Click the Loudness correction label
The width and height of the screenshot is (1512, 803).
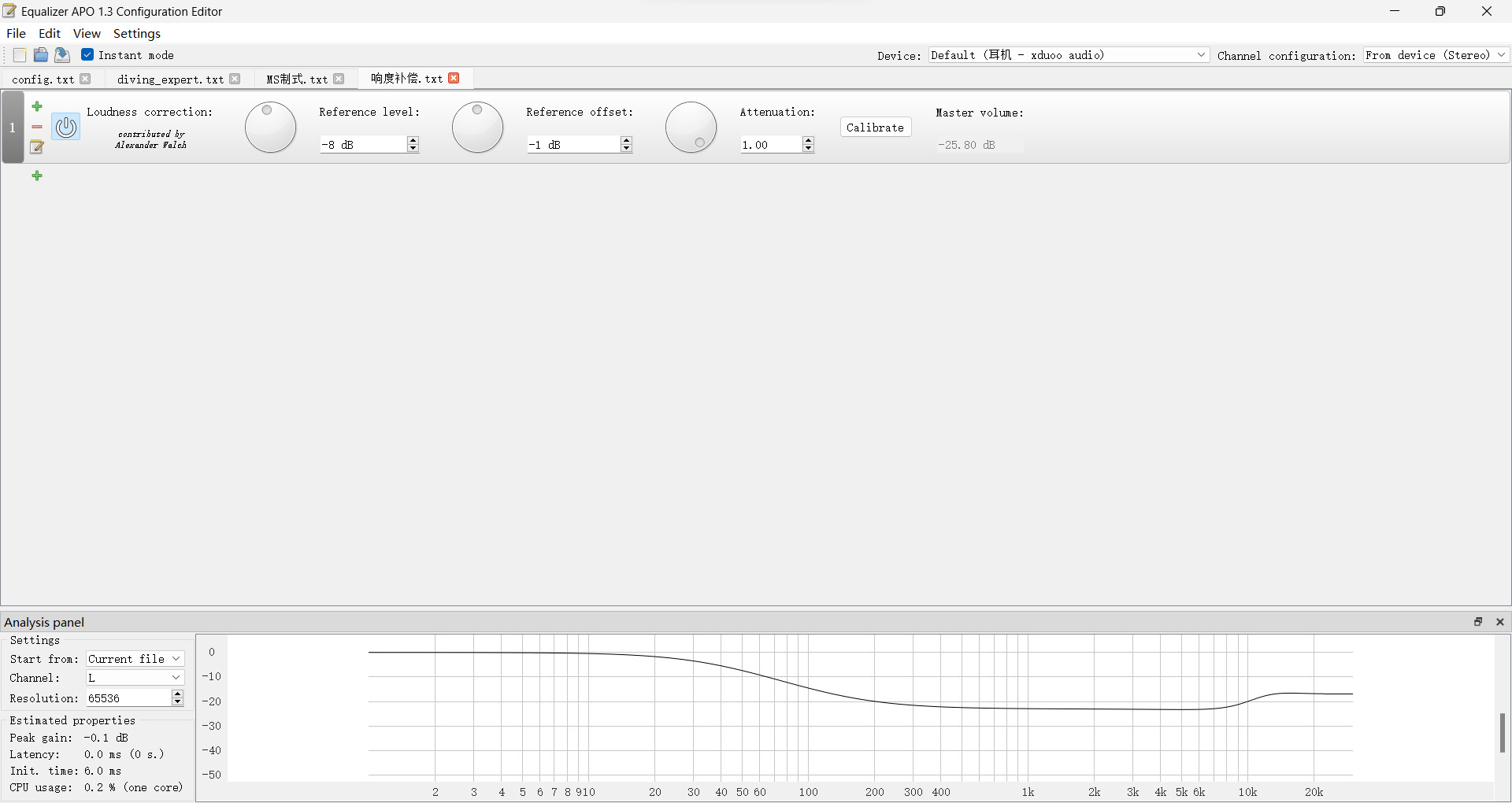pyautogui.click(x=150, y=112)
